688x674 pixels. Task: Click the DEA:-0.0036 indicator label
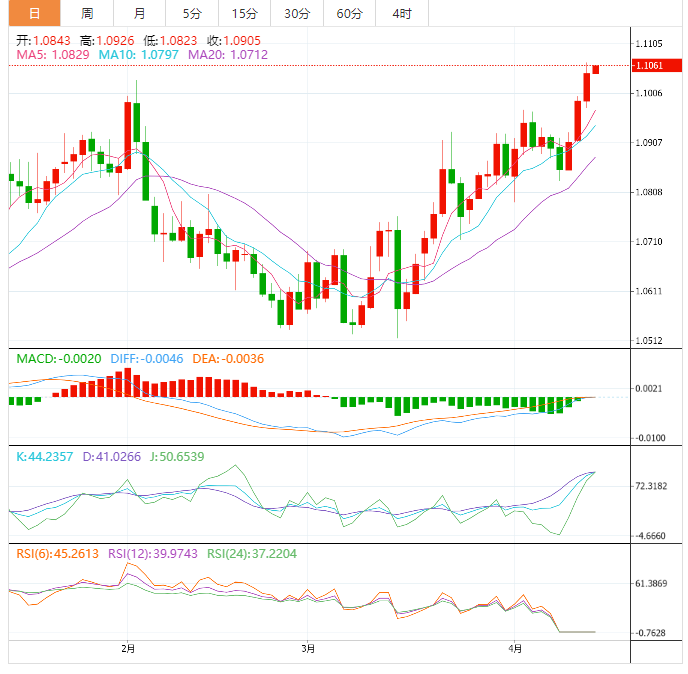pos(228,359)
